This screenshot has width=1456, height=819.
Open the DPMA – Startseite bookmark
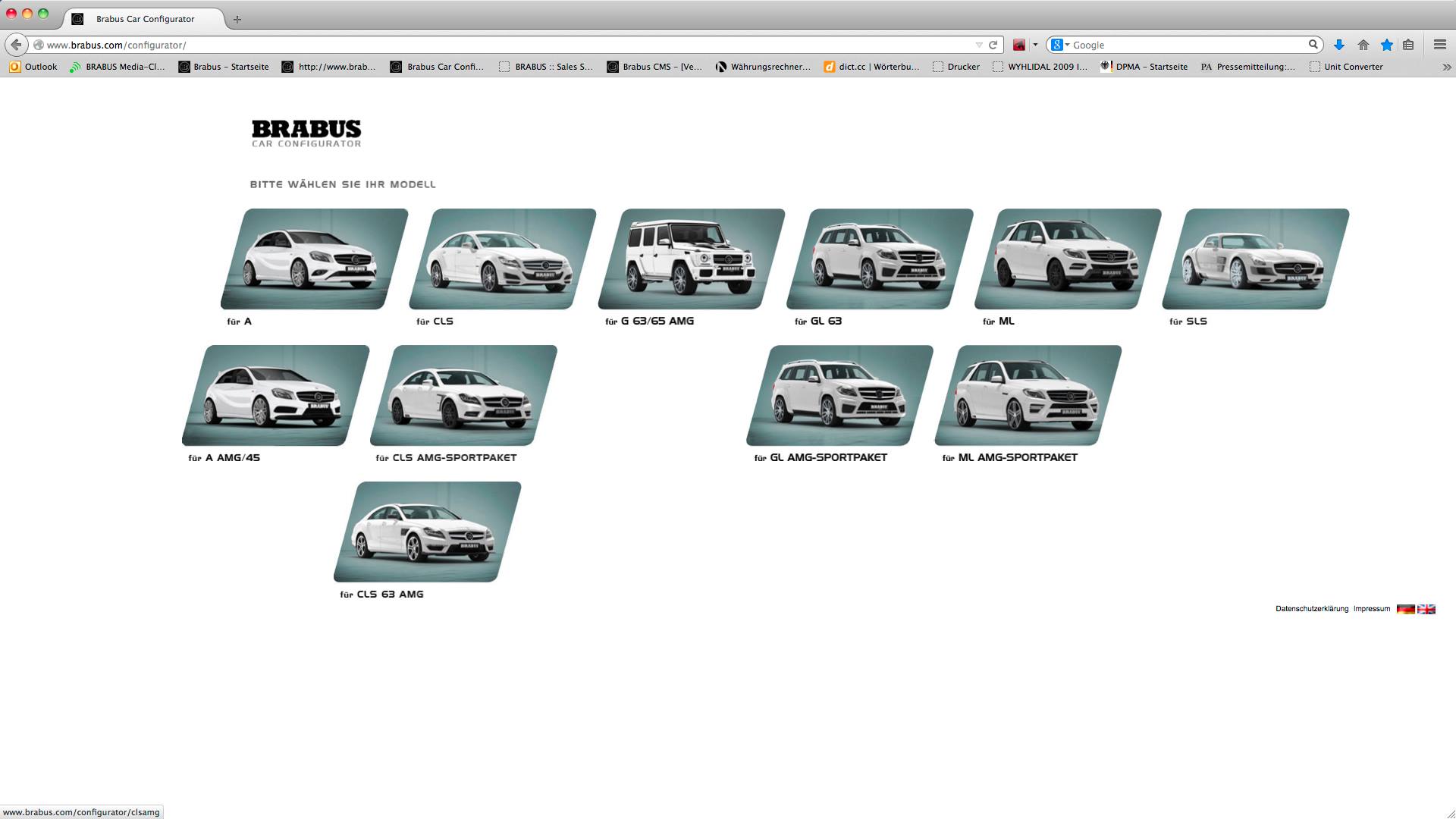(1144, 67)
